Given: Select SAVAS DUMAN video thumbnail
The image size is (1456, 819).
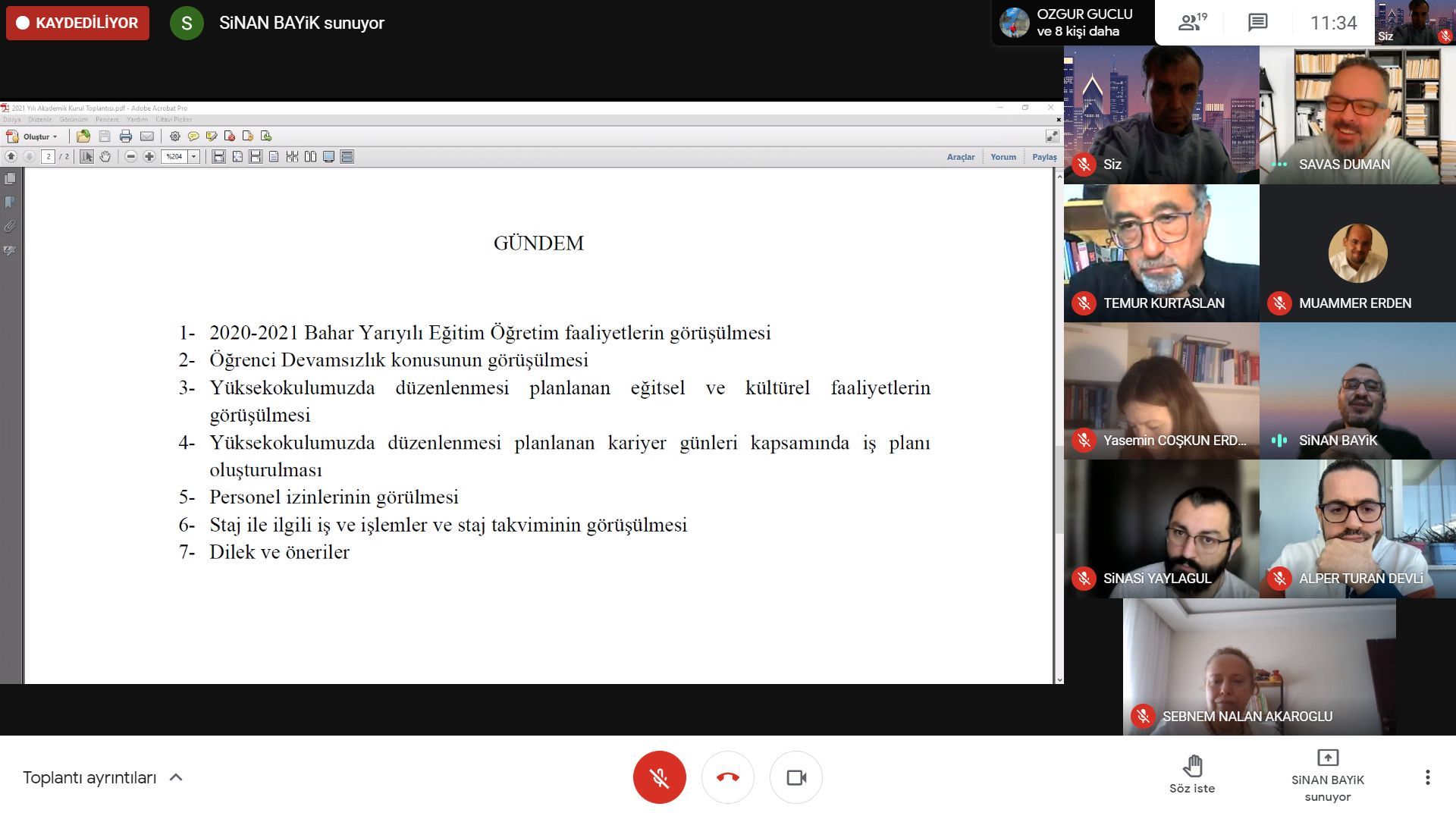Looking at the screenshot, I should pyautogui.click(x=1357, y=115).
